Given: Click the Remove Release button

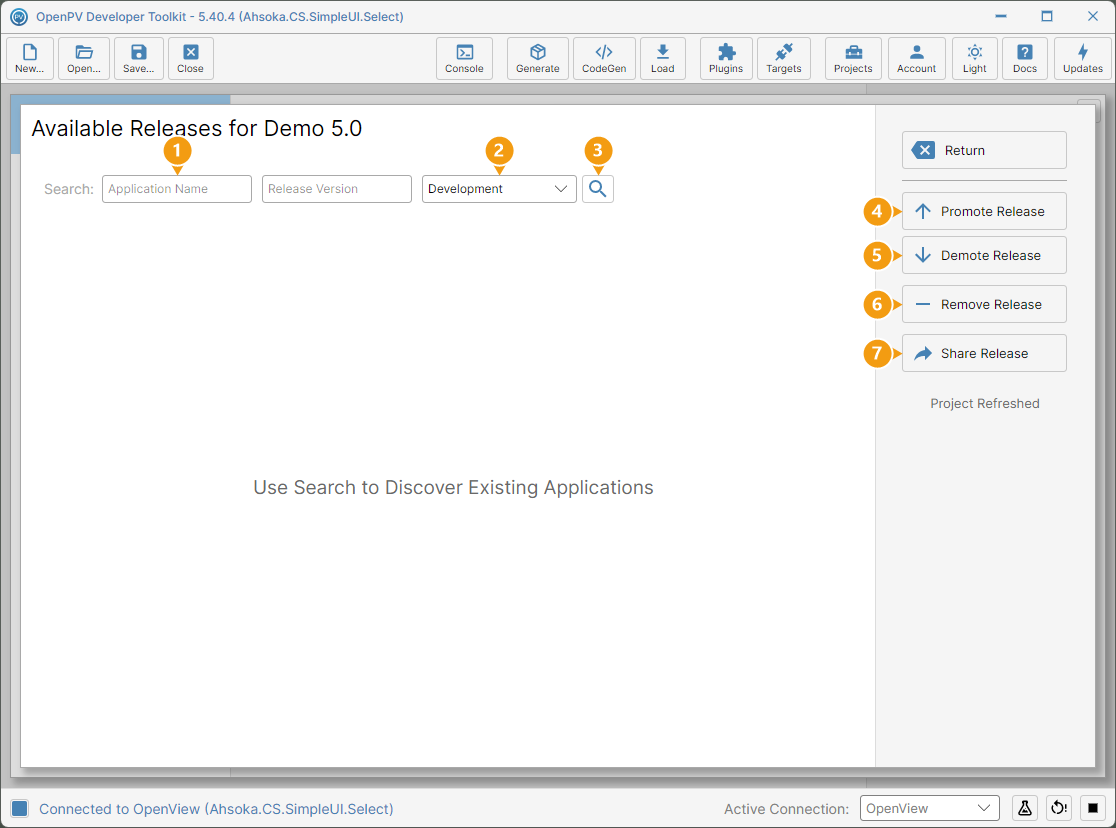Looking at the screenshot, I should pyautogui.click(x=984, y=305).
